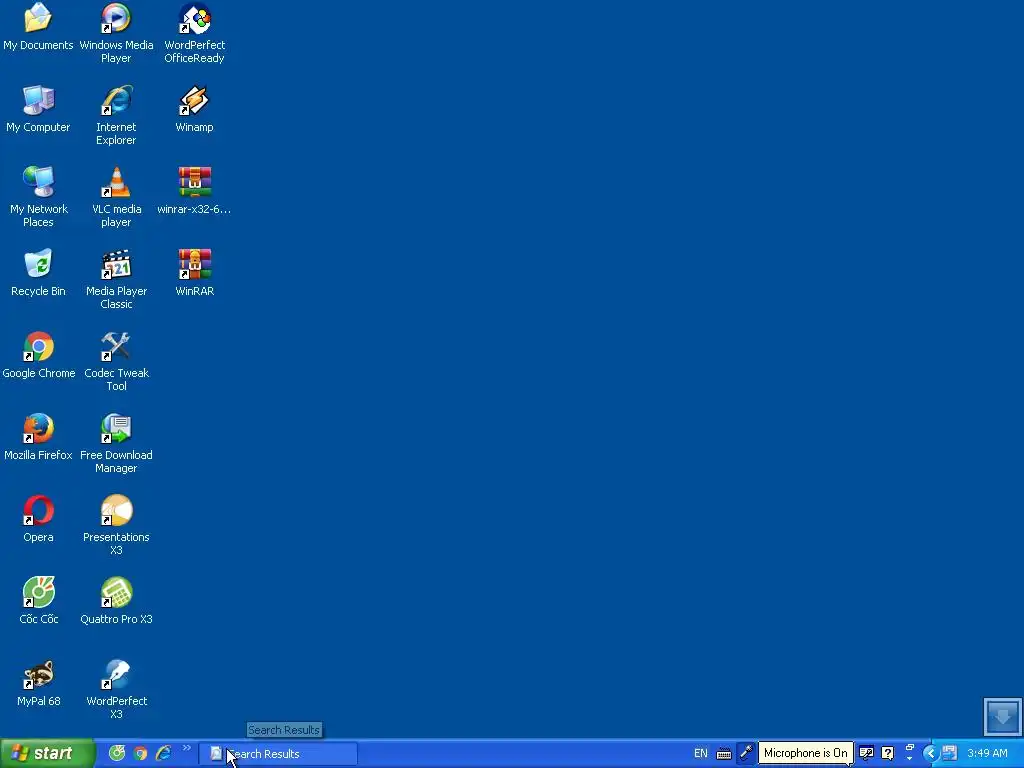Expand the Quick Launch overflow chevron
This screenshot has width=1024, height=768.
tap(187, 748)
